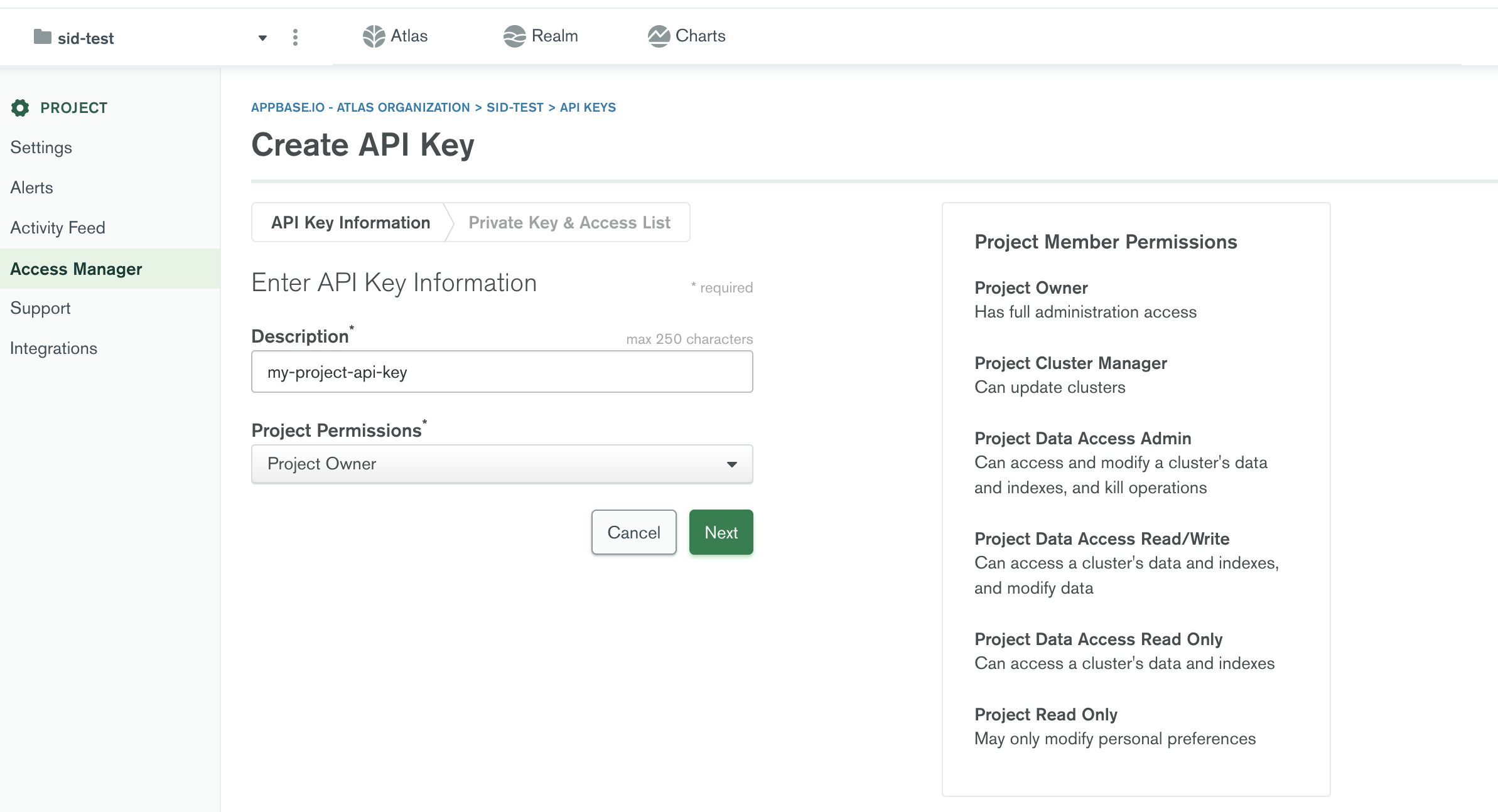Open Integrations in the sidebar
Image resolution: width=1498 pixels, height=812 pixels.
pyautogui.click(x=53, y=348)
